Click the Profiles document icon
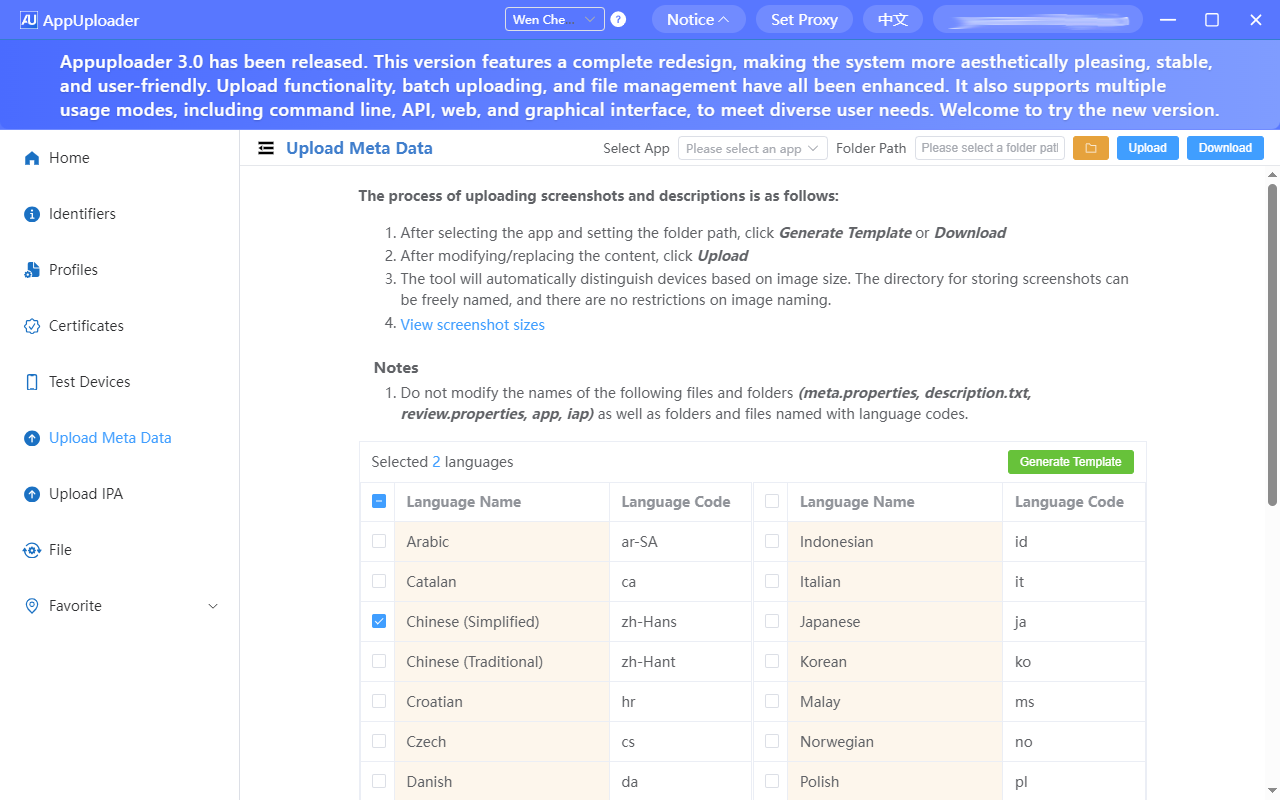1280x800 pixels. [x=32, y=270]
